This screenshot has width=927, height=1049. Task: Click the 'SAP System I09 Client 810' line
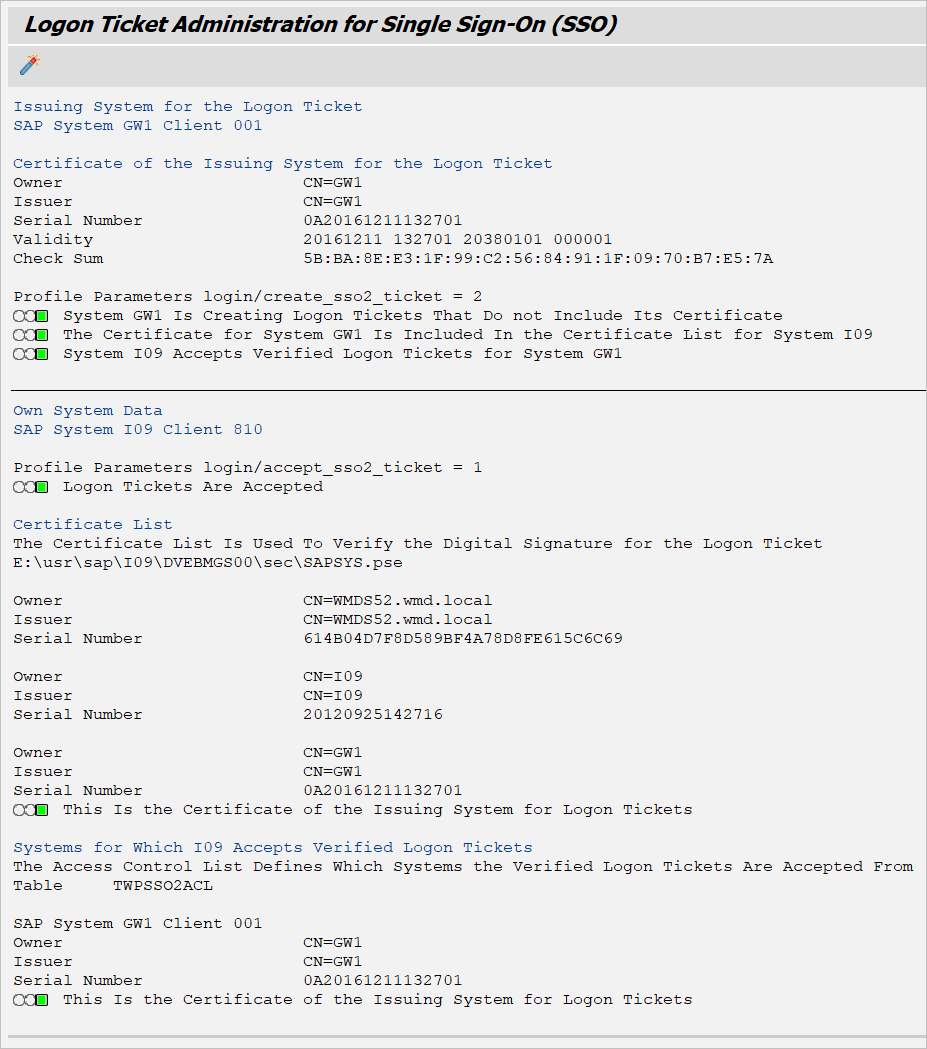coord(137,430)
